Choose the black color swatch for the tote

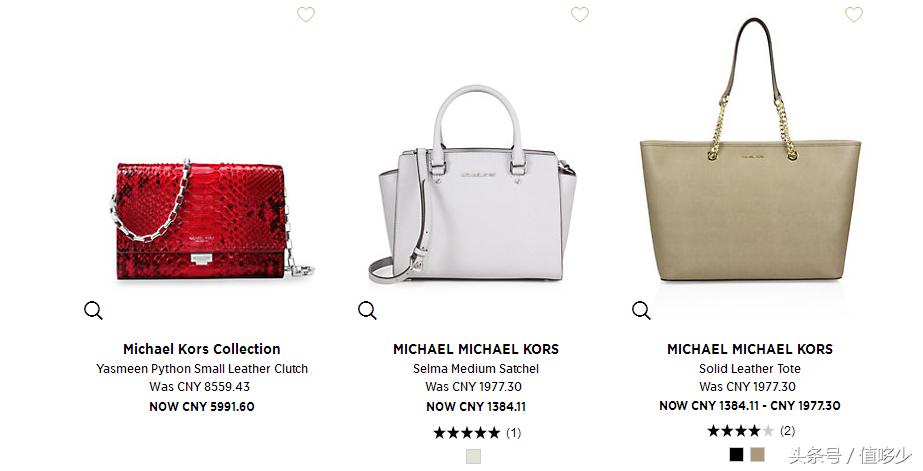tap(736, 455)
